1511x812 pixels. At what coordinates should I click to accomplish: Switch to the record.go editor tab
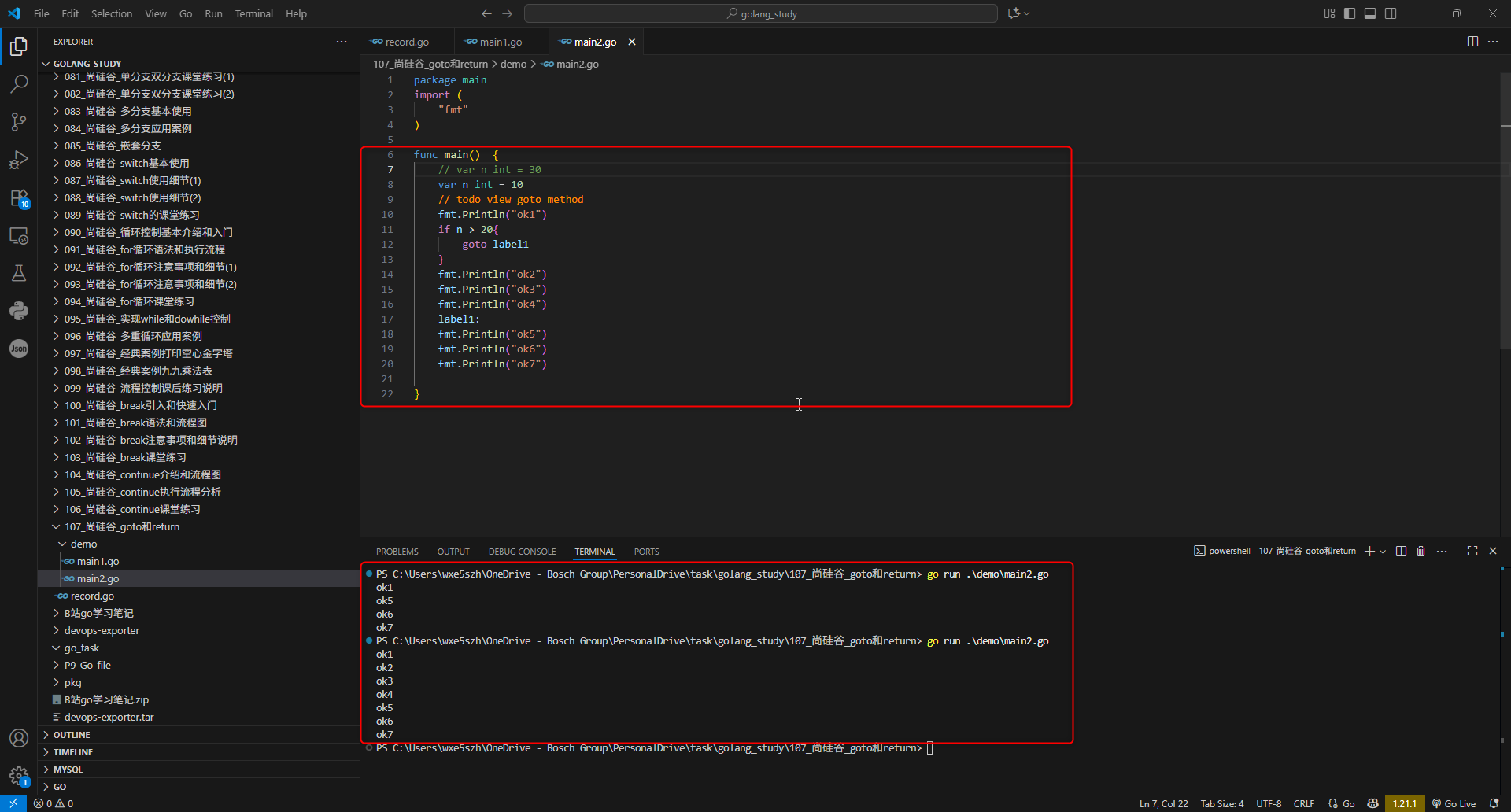point(407,42)
